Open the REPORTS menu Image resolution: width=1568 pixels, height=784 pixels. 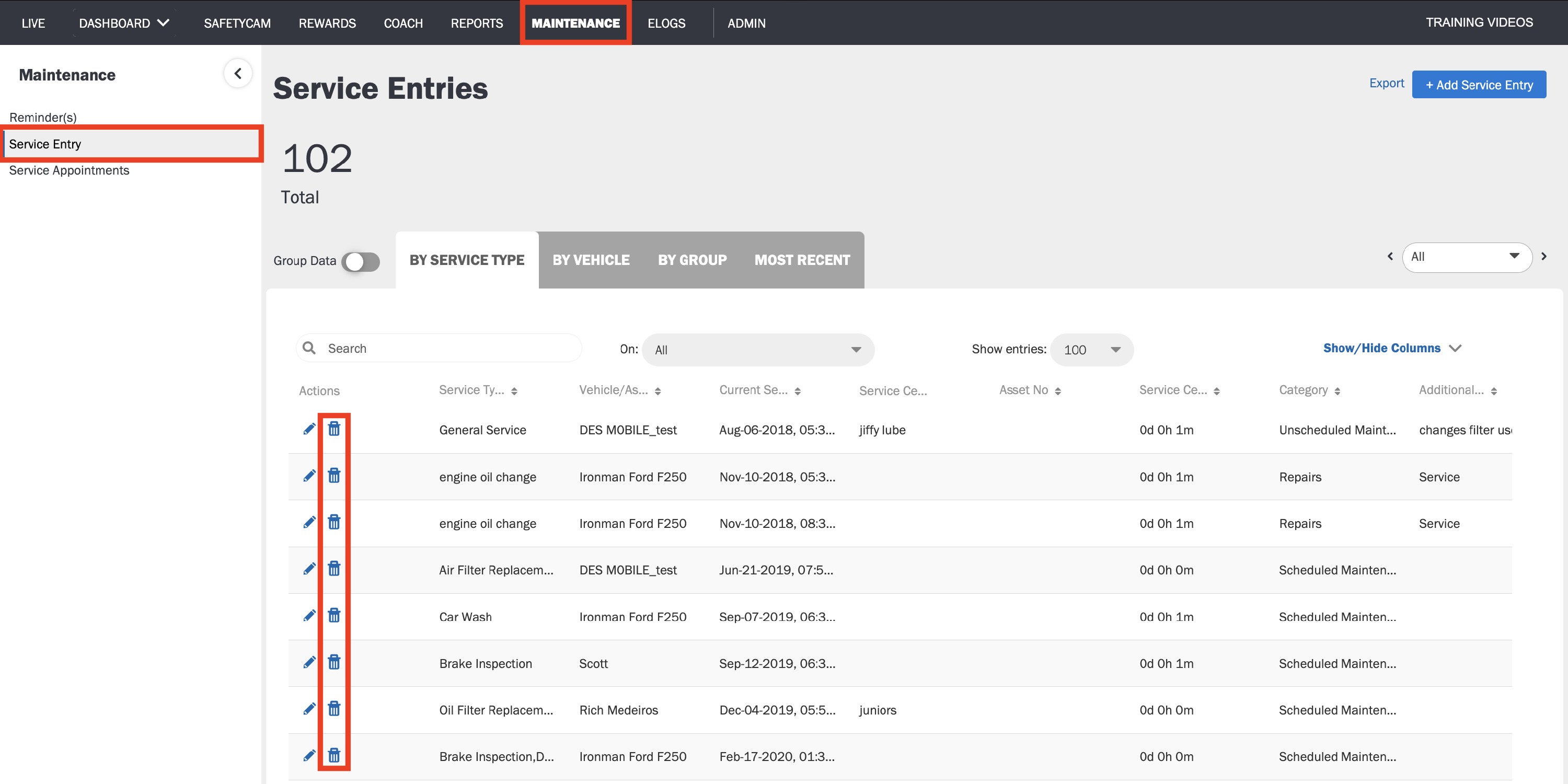coord(477,23)
